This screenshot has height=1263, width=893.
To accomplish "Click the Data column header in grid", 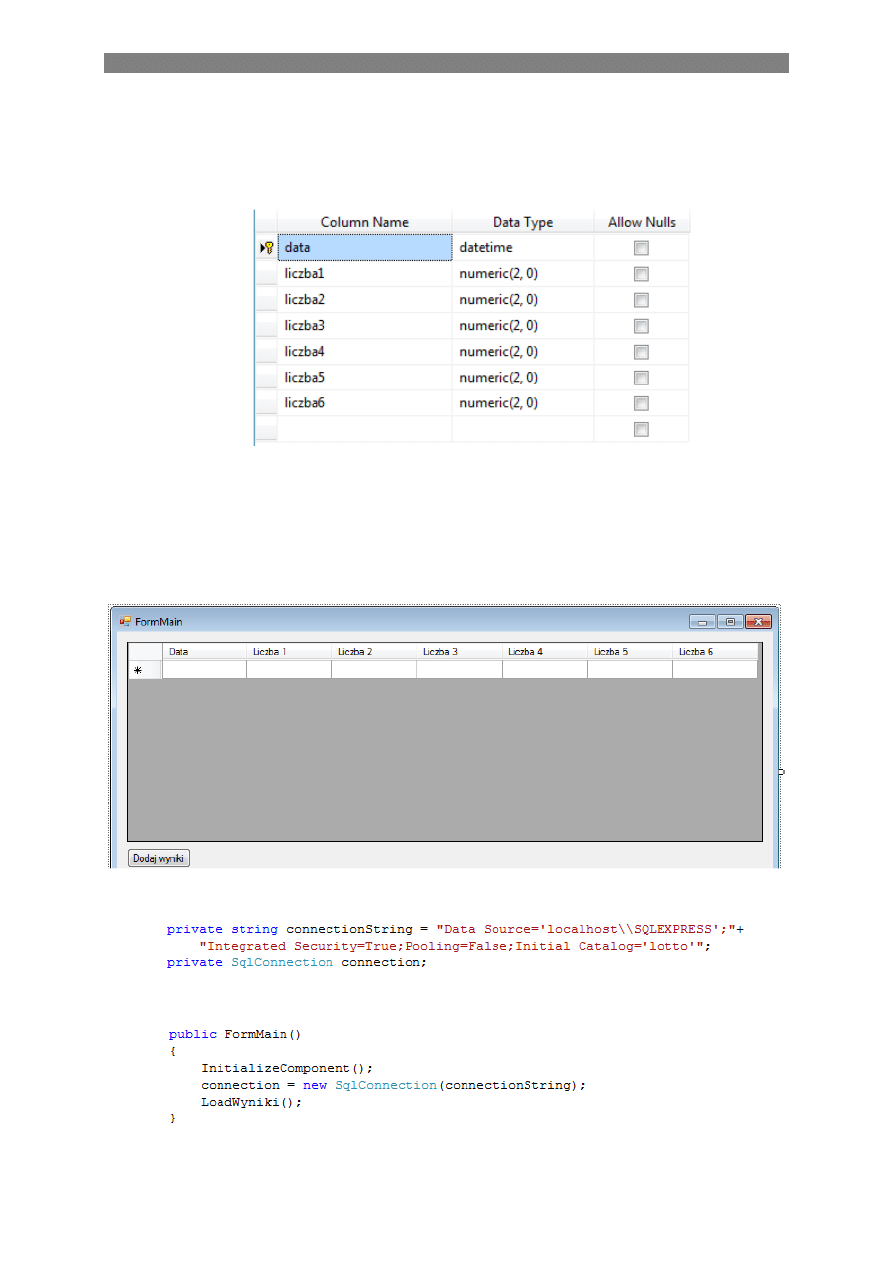I will tap(204, 651).
